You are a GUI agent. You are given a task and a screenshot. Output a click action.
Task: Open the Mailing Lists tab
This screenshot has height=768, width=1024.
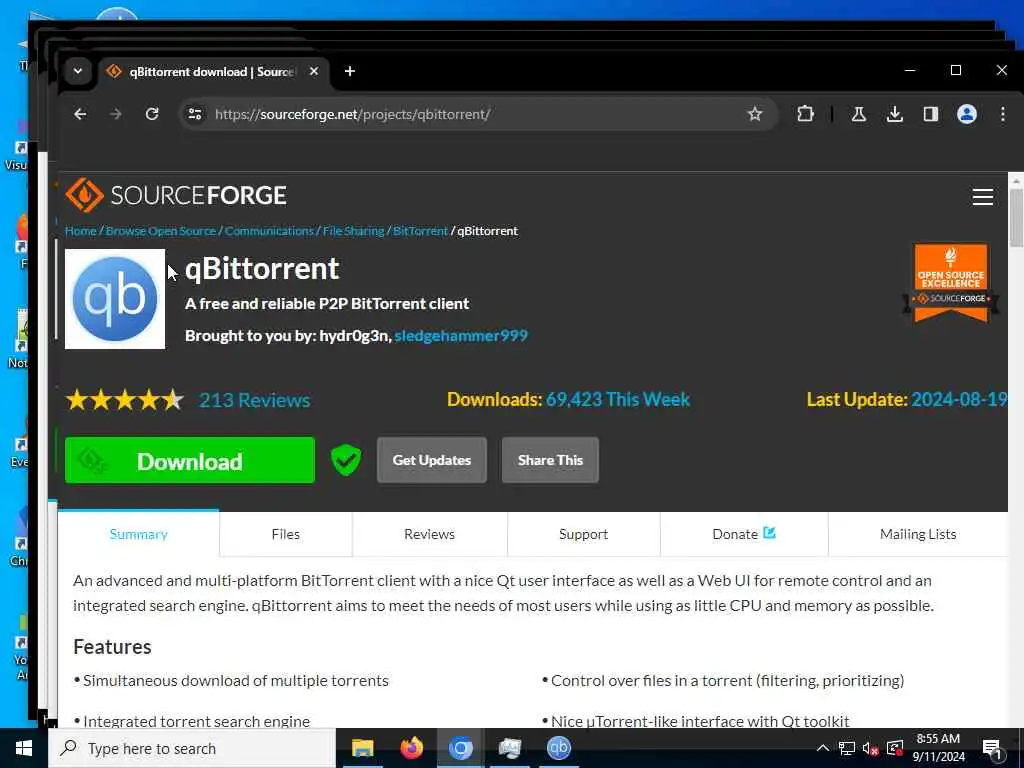click(918, 534)
